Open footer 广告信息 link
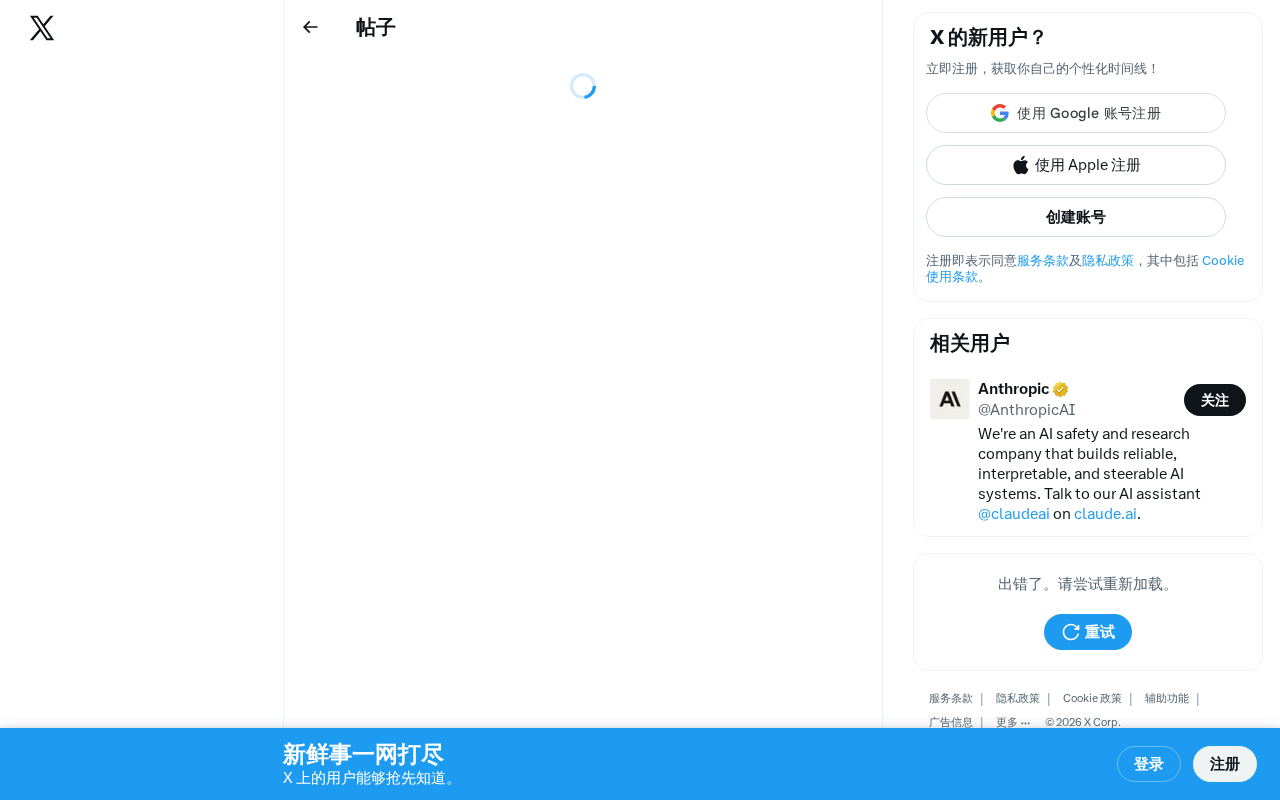The height and width of the screenshot is (800, 1280). (x=951, y=722)
